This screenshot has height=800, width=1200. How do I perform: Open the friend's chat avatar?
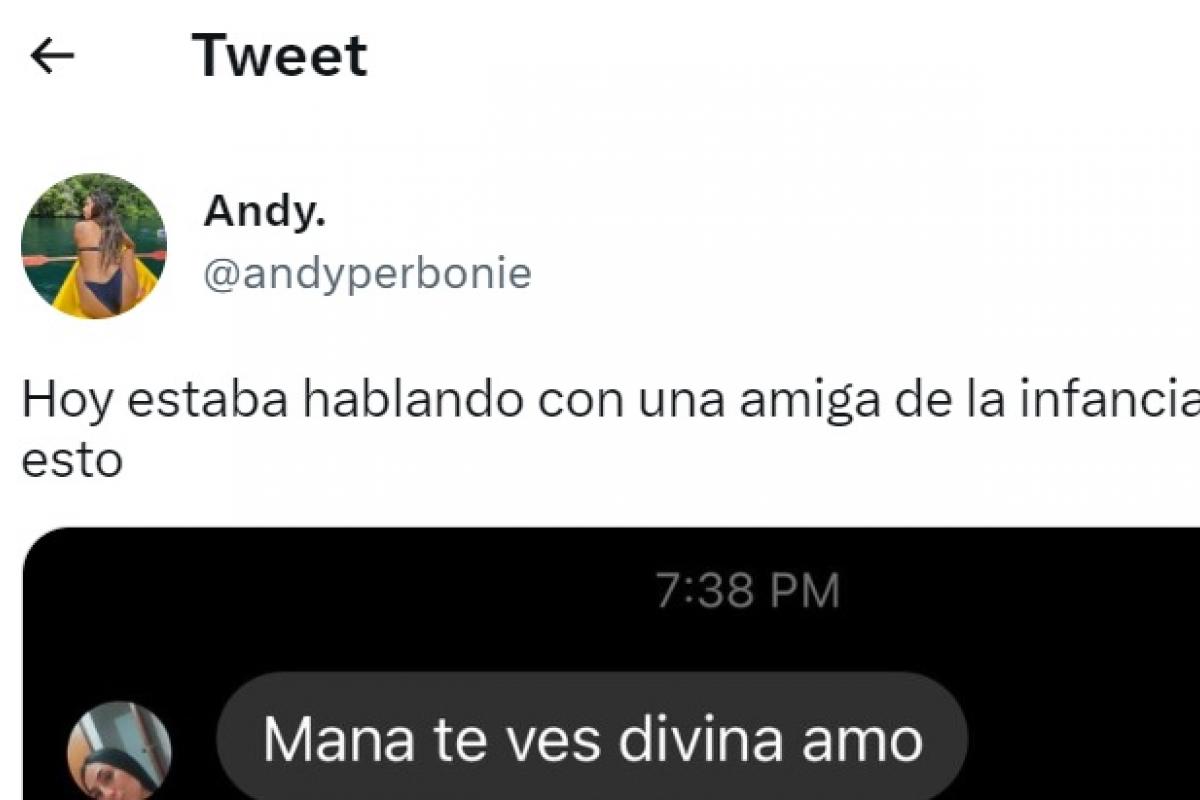119,752
